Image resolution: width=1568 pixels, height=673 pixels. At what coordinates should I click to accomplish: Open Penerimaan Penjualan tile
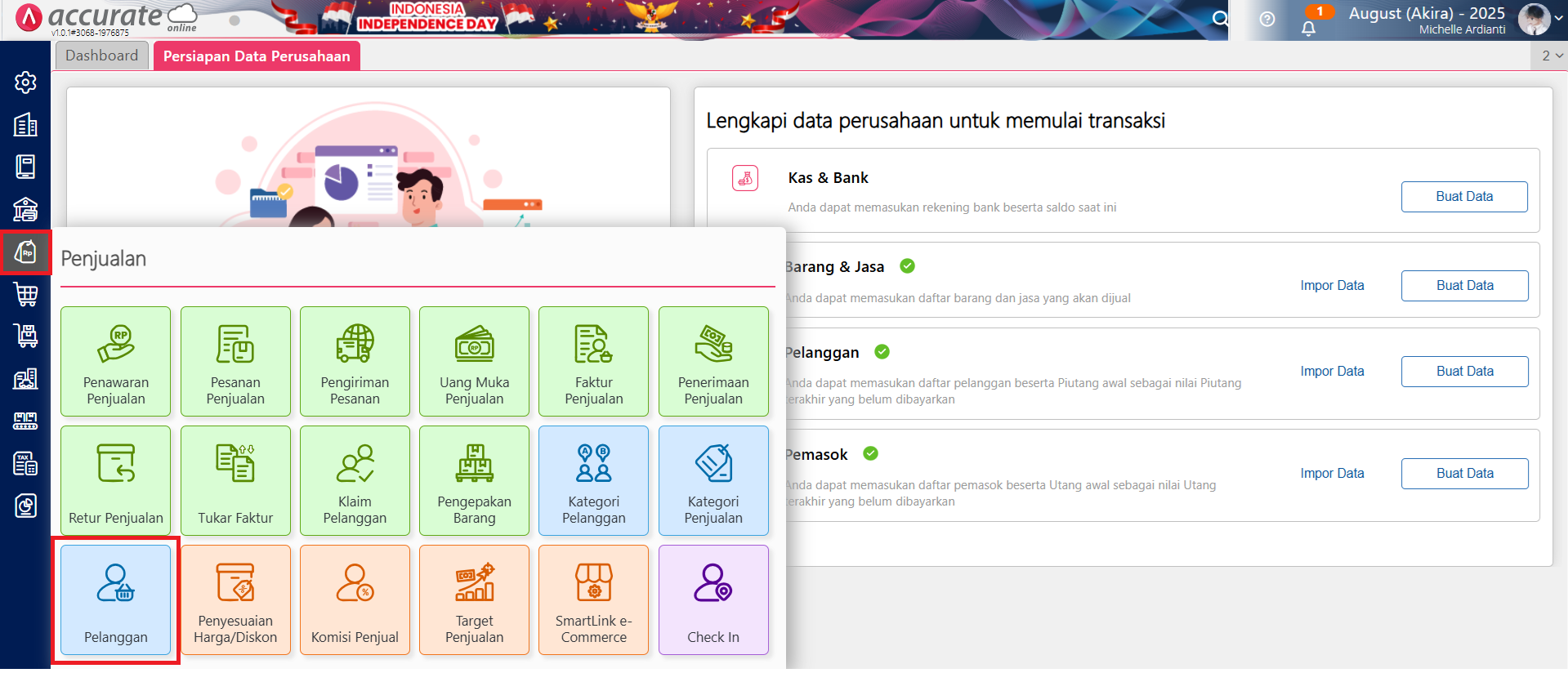coord(713,362)
